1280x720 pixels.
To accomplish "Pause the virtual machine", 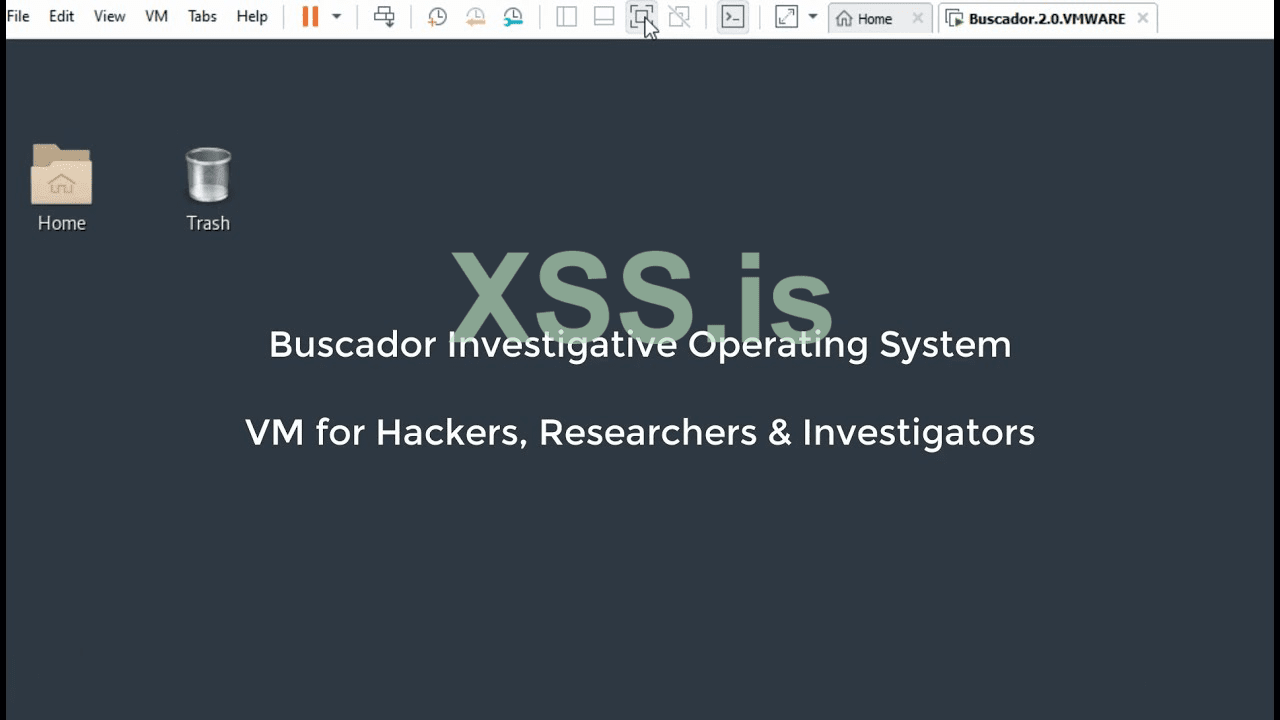I will click(x=310, y=17).
